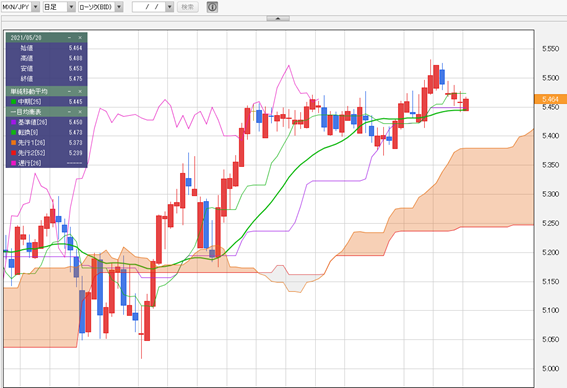Viewport: 567px width, 388px height.
Task: Click the red 先行2[52] color swatch
Action: tap(13, 153)
